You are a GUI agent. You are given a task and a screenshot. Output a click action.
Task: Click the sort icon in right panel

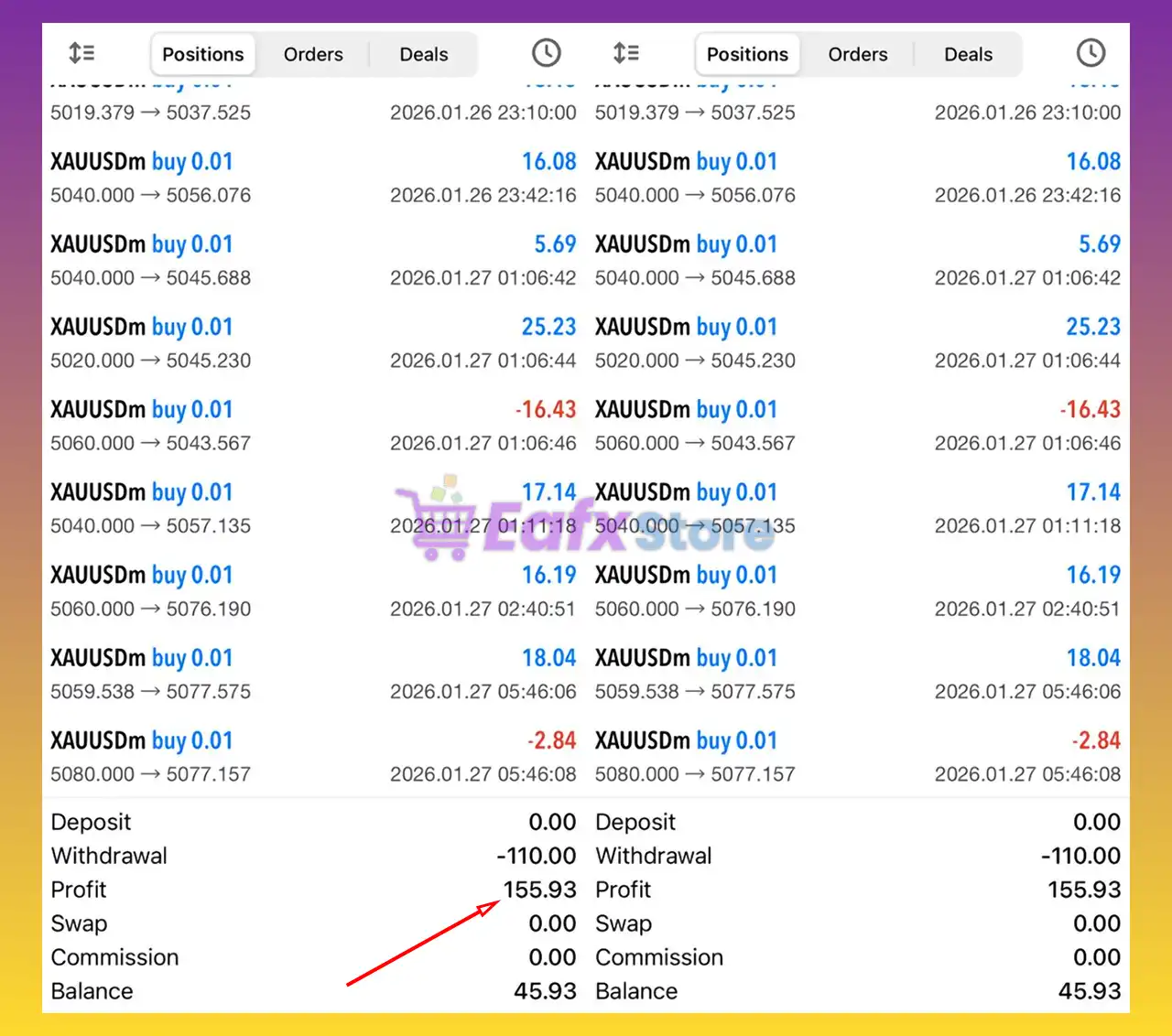[x=626, y=53]
